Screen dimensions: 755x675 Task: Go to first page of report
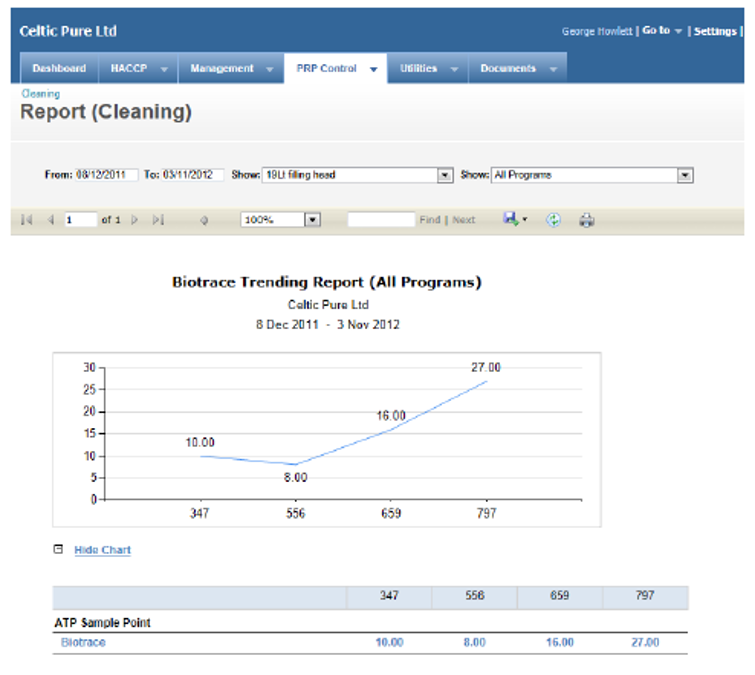tap(26, 220)
